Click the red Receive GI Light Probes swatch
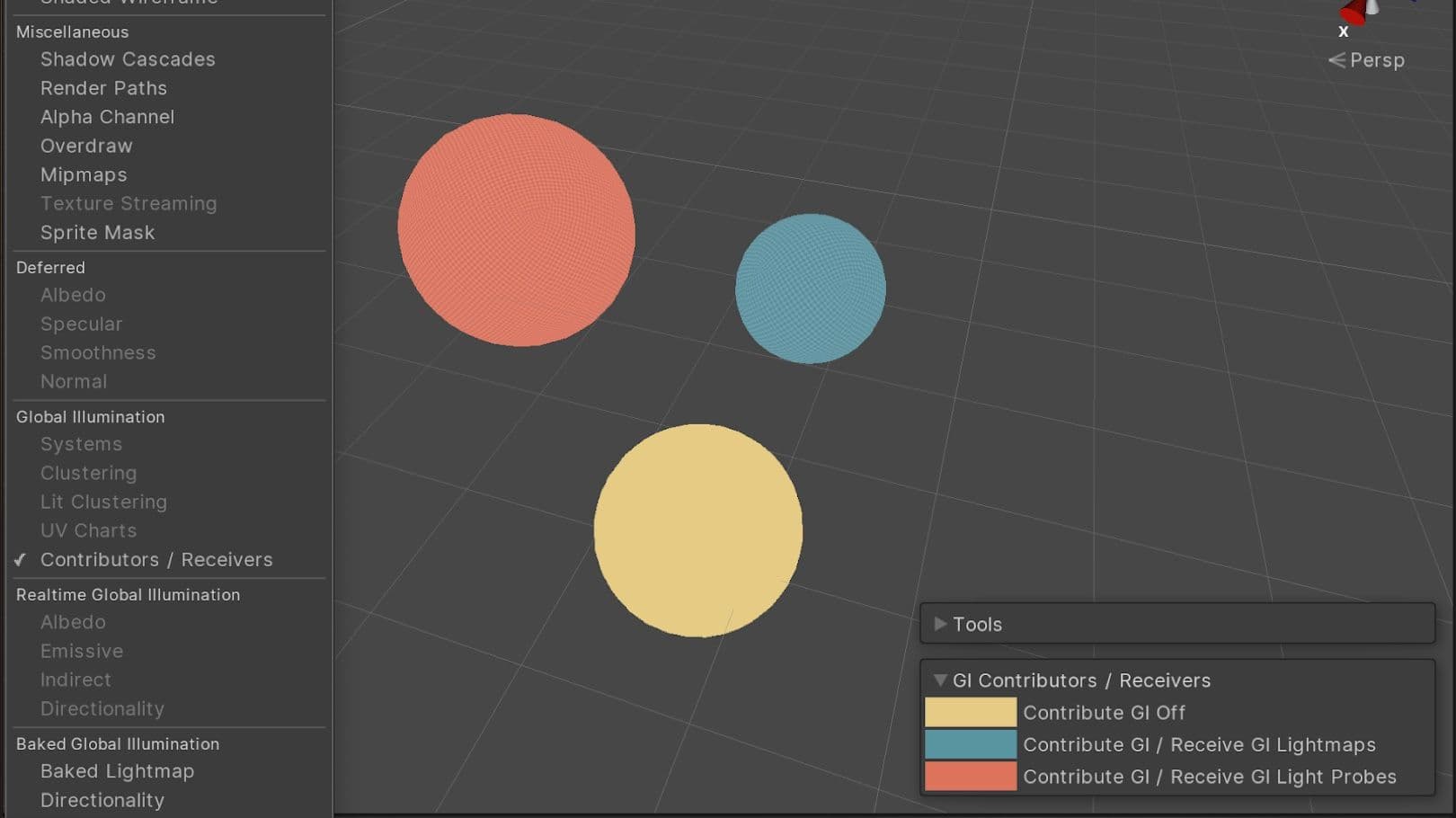Viewport: 1456px width, 818px height. click(x=970, y=777)
